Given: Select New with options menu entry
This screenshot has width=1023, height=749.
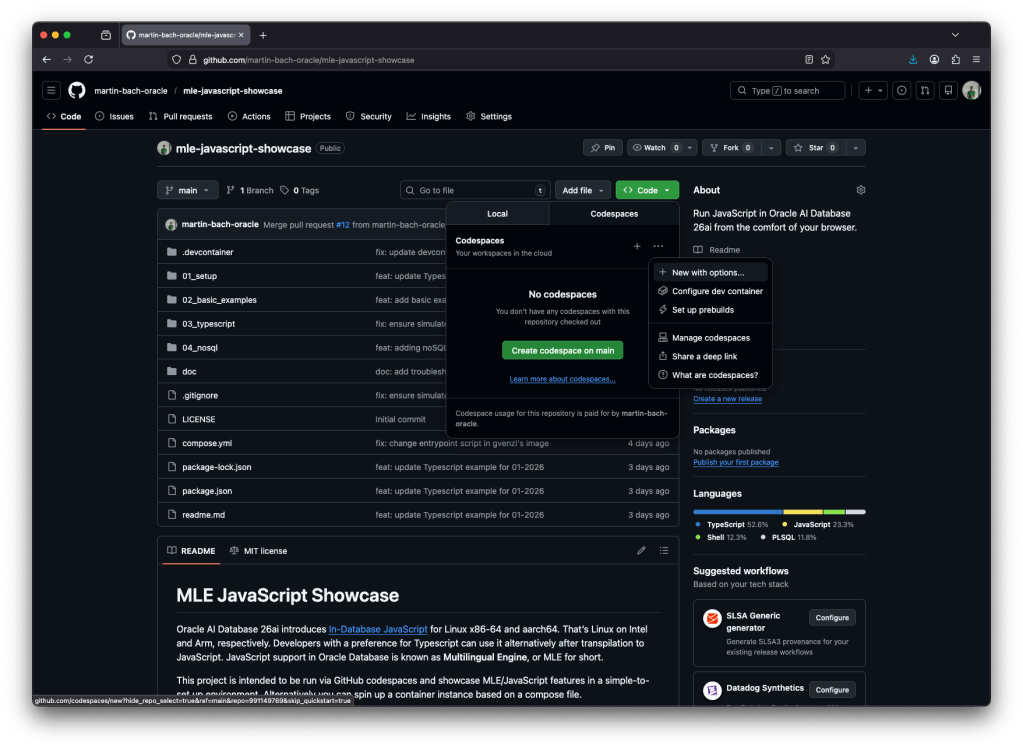Looking at the screenshot, I should click(x=707, y=272).
